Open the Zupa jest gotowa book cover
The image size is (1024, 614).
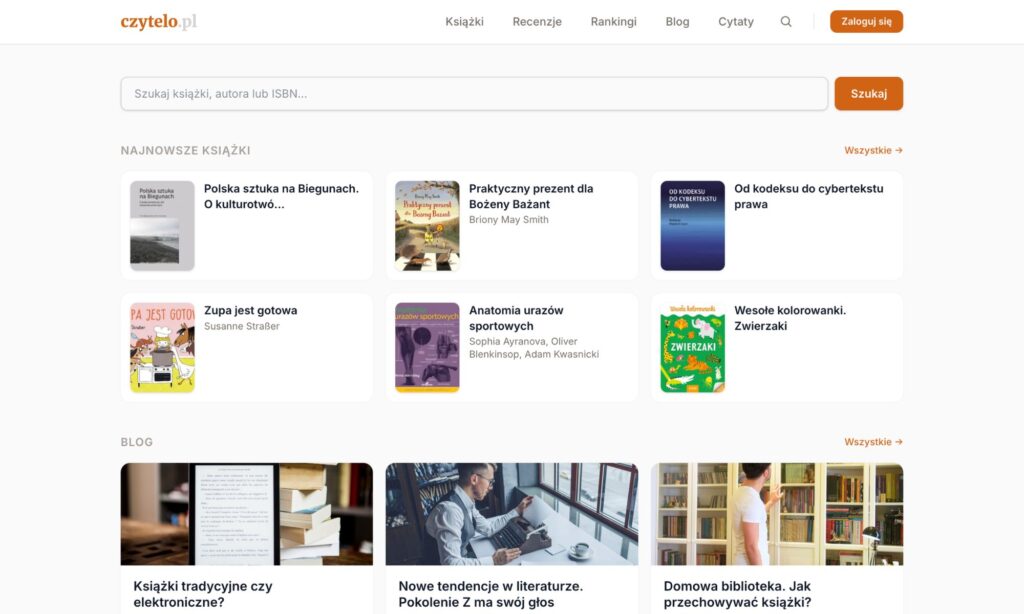click(x=162, y=348)
